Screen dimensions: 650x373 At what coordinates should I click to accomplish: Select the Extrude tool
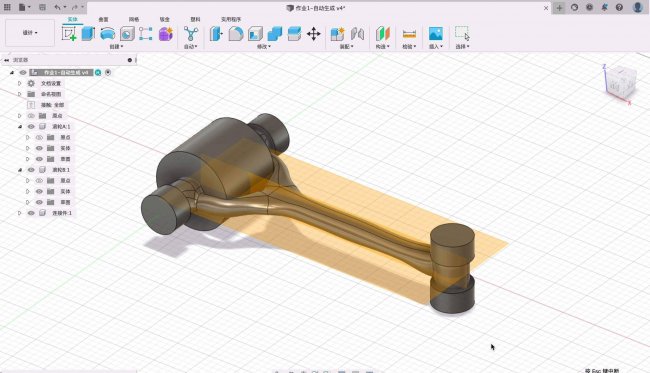tap(88, 34)
